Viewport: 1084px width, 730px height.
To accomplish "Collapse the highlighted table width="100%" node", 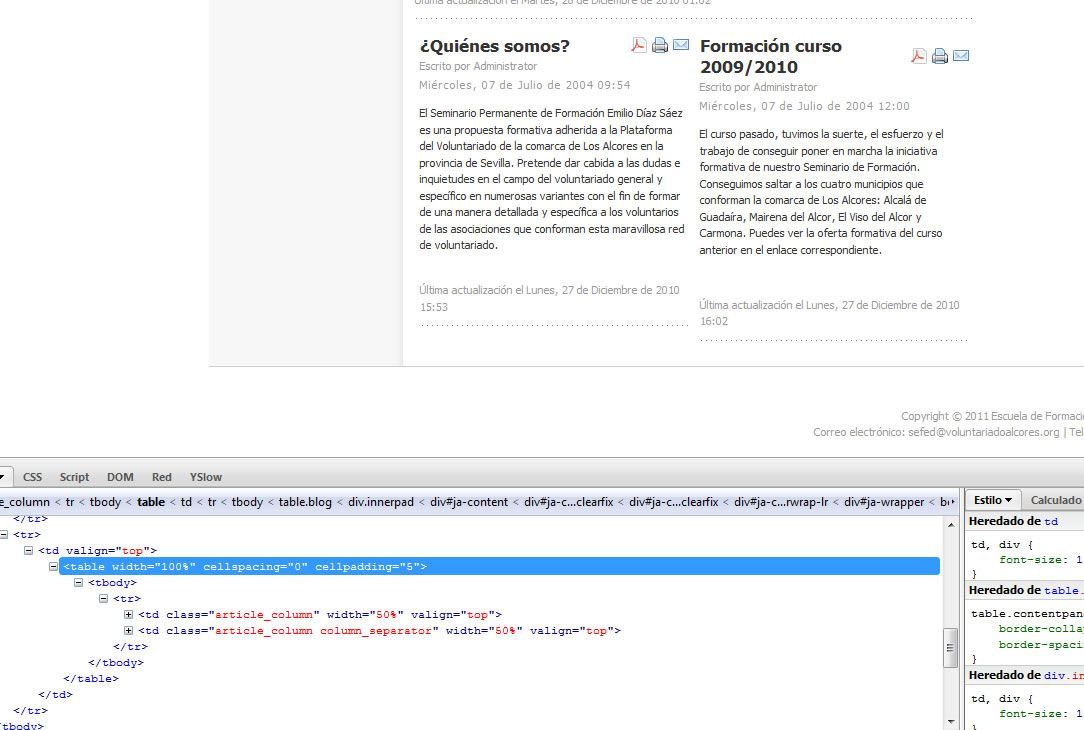I will click(x=53, y=566).
